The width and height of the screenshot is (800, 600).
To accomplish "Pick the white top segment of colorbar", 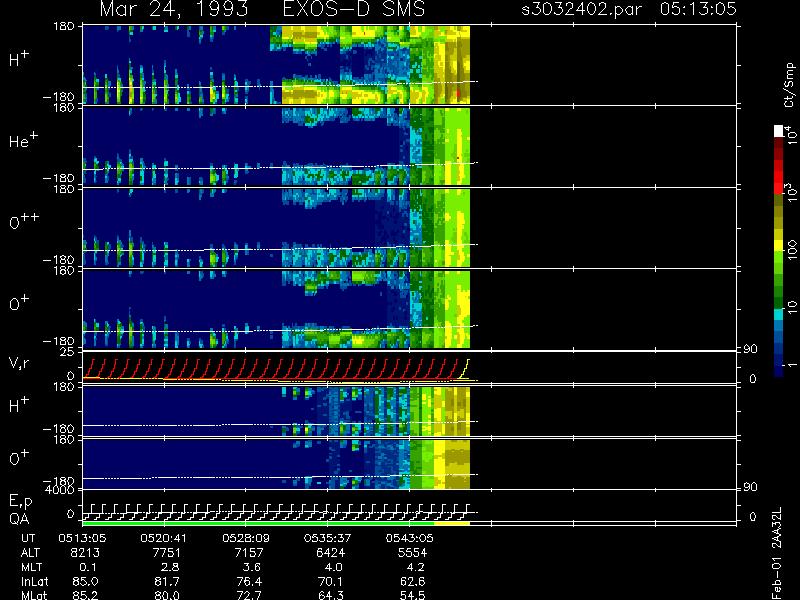I will pyautogui.click(x=779, y=131).
